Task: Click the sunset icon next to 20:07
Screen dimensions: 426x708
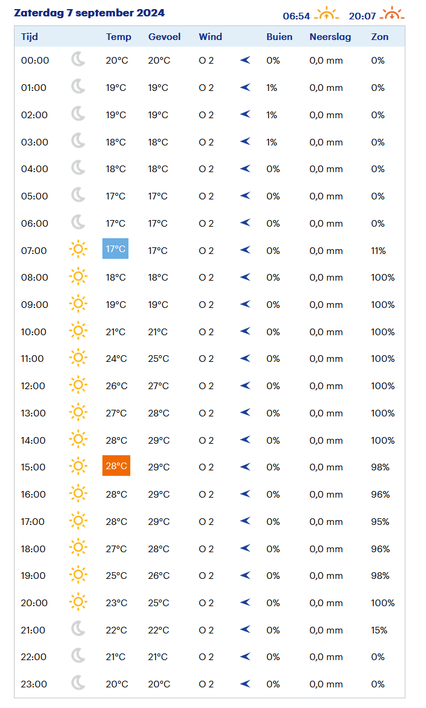Action: tap(392, 14)
